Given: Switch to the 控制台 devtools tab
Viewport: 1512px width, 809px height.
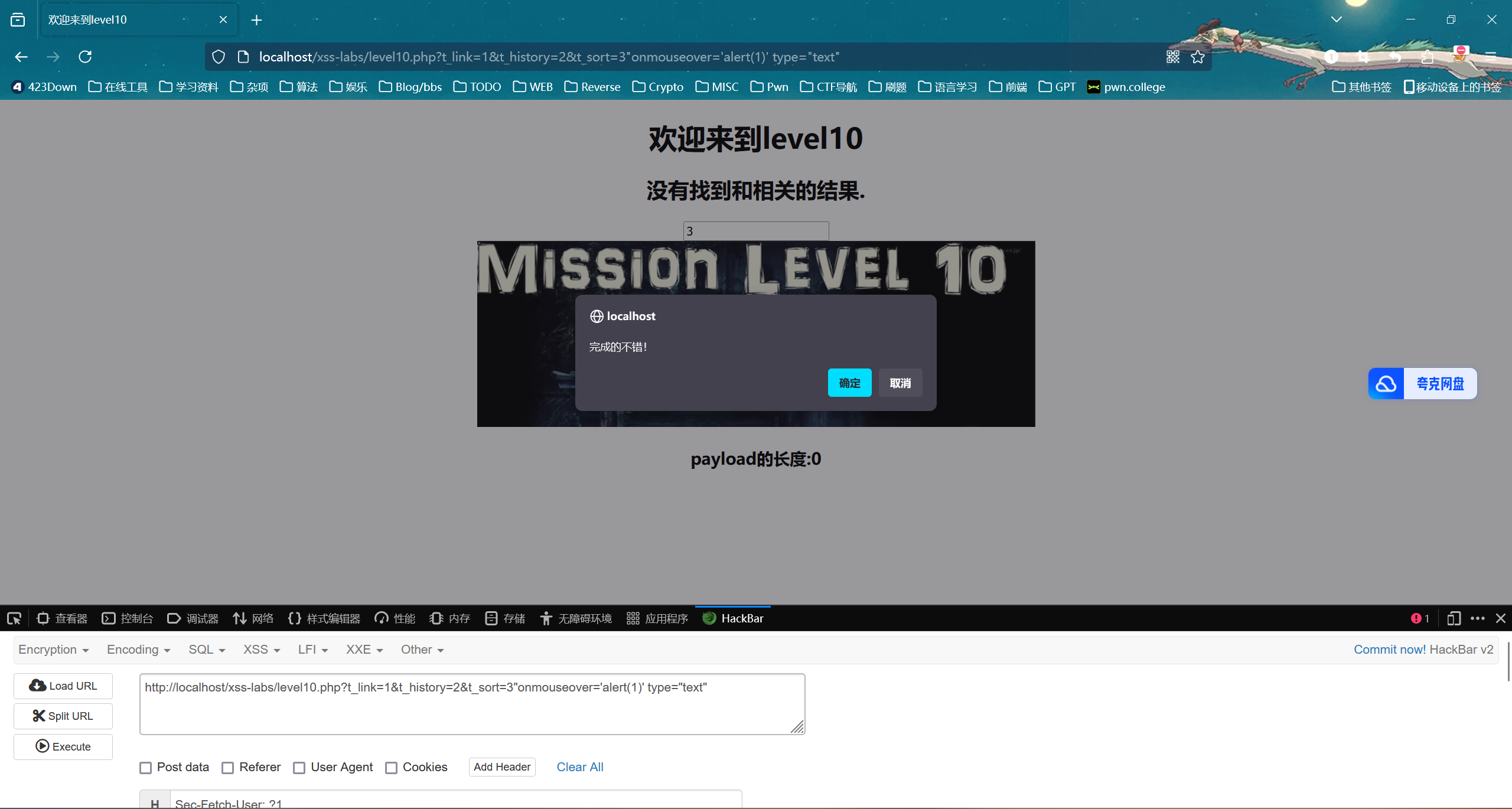Looking at the screenshot, I should [x=128, y=618].
